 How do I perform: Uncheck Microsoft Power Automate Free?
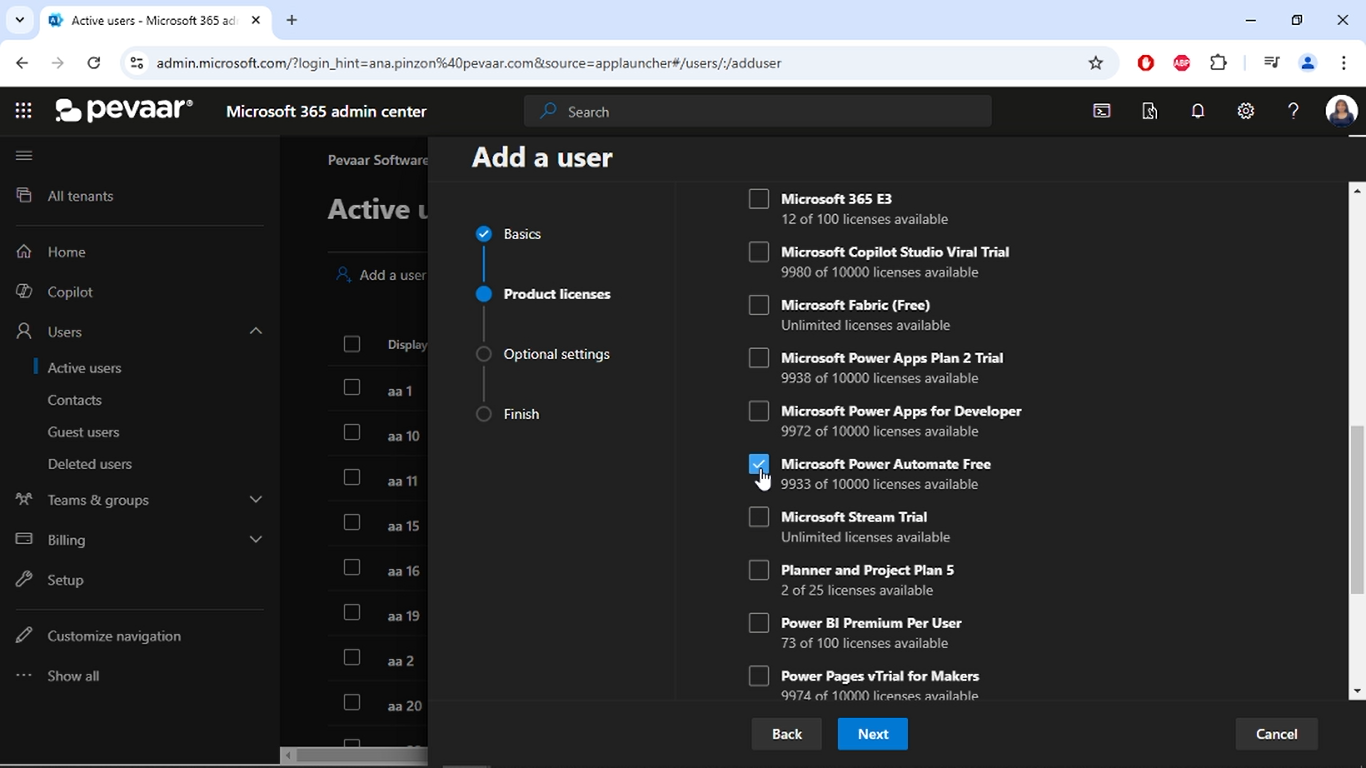(759, 464)
